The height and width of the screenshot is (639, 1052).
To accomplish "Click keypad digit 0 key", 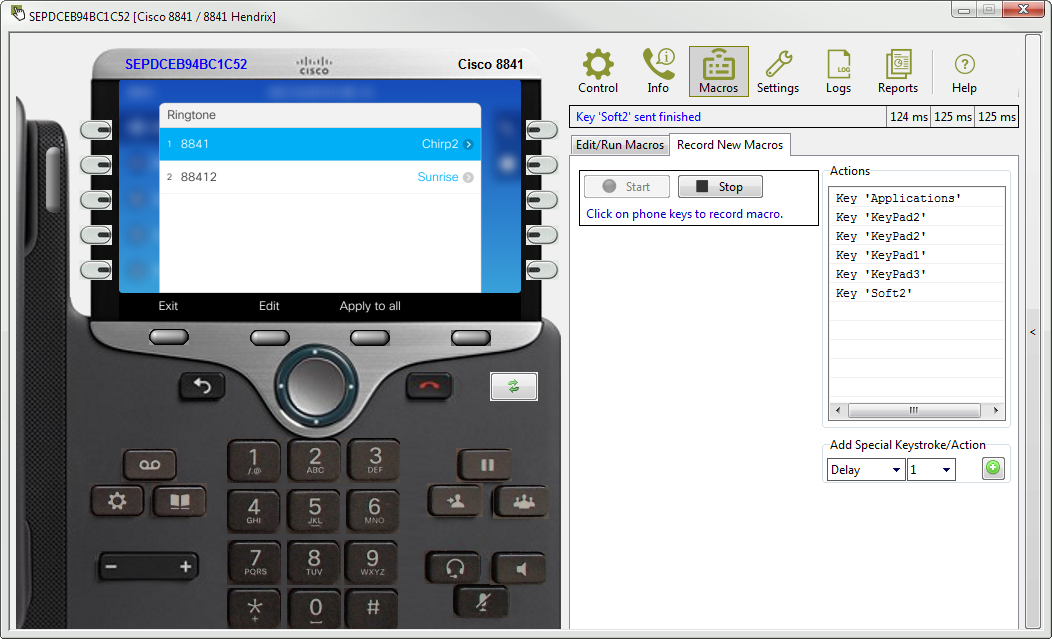I will (315, 609).
